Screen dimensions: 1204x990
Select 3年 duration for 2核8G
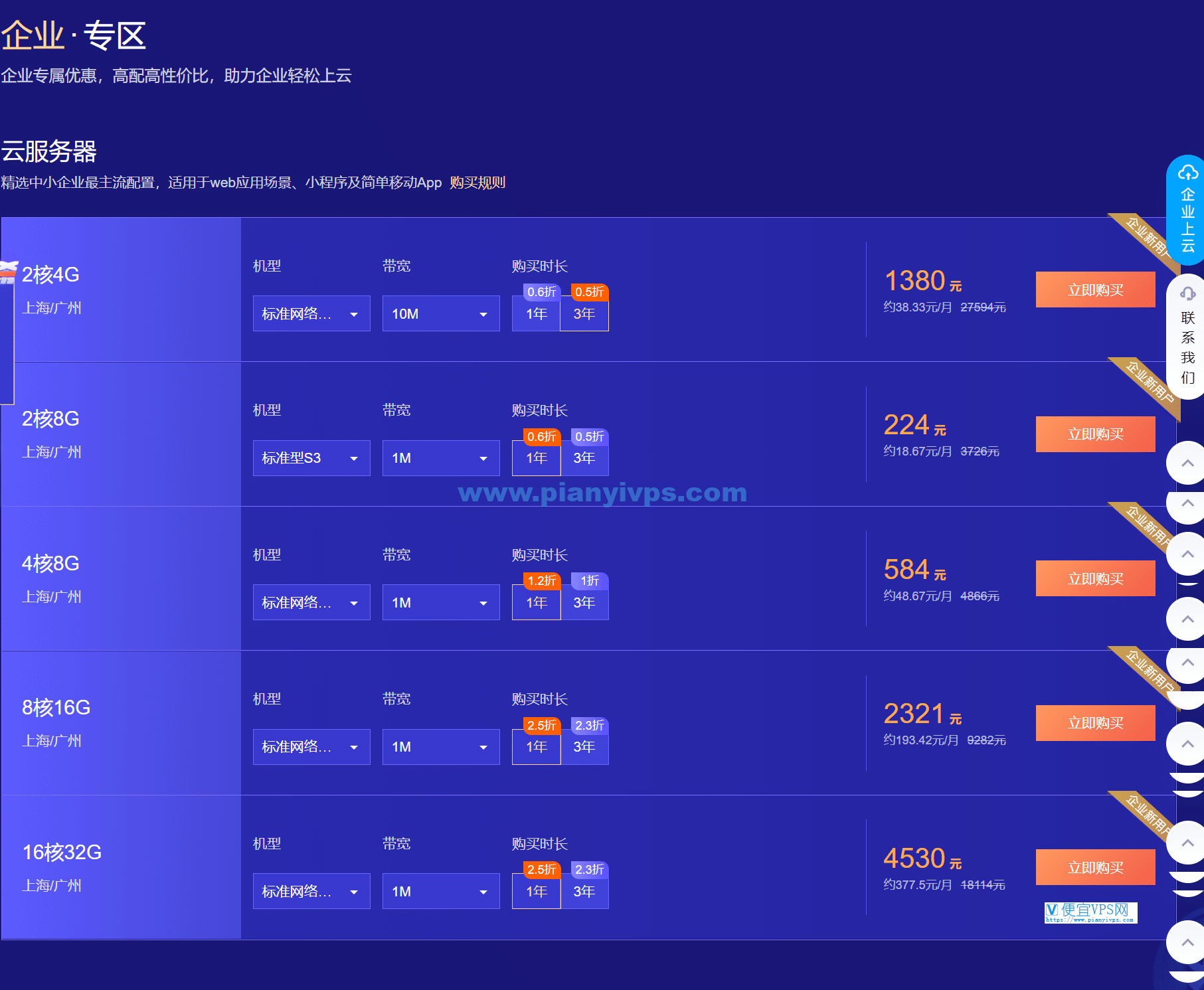[x=584, y=458]
